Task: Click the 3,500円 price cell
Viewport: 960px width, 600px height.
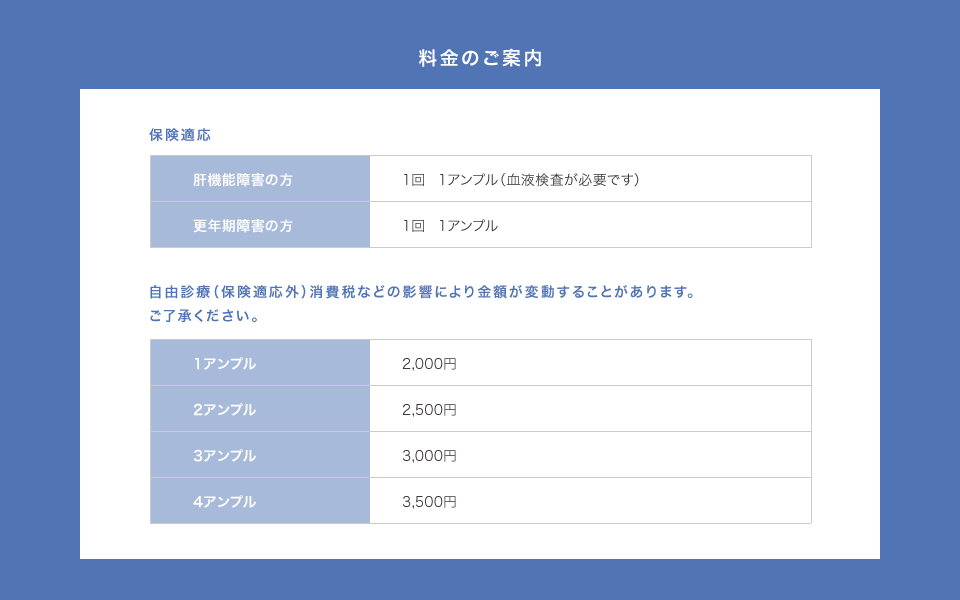Action: point(429,502)
